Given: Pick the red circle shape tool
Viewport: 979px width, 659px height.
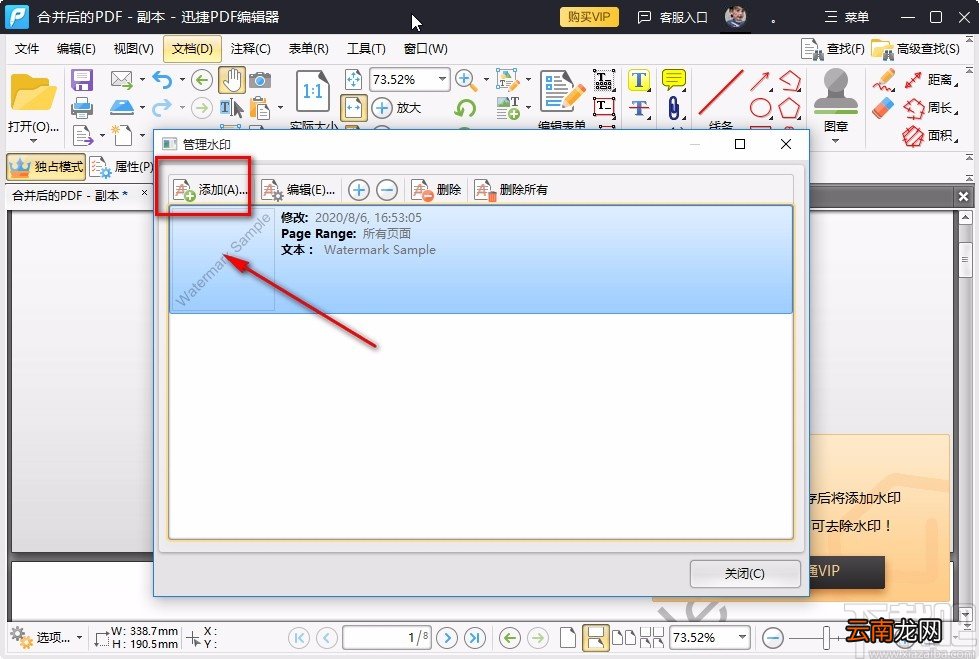Looking at the screenshot, I should click(760, 108).
